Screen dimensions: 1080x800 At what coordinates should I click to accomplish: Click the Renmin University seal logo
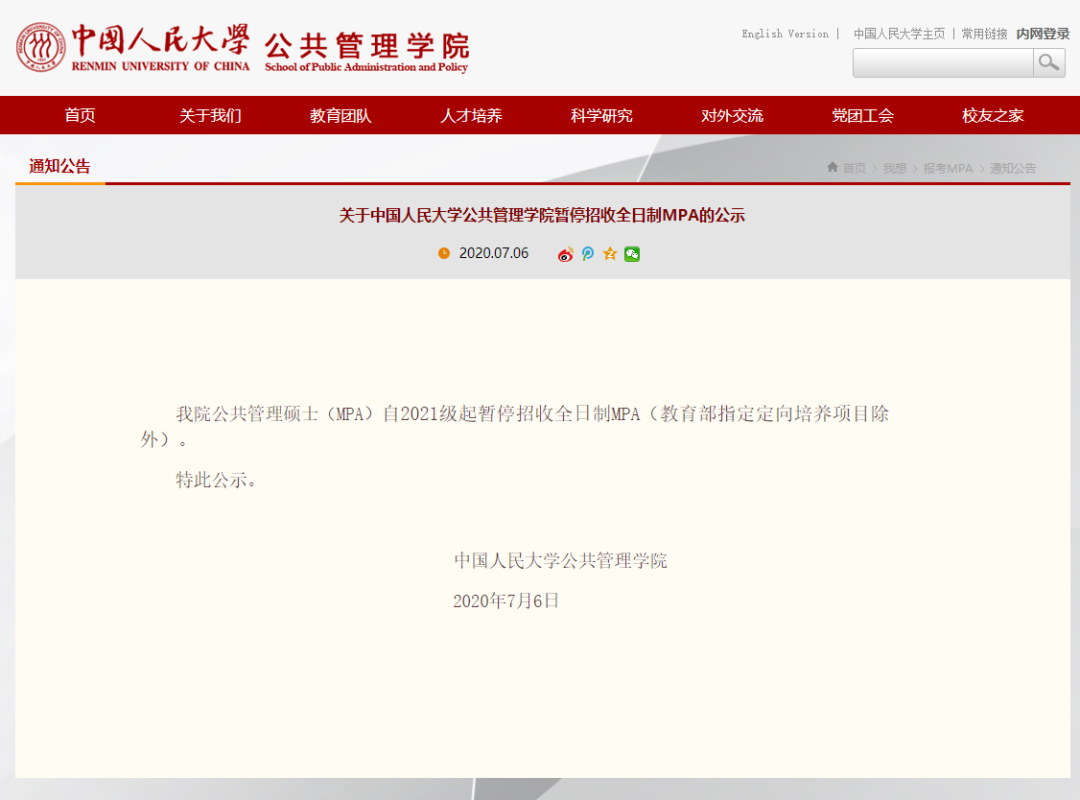[40, 45]
